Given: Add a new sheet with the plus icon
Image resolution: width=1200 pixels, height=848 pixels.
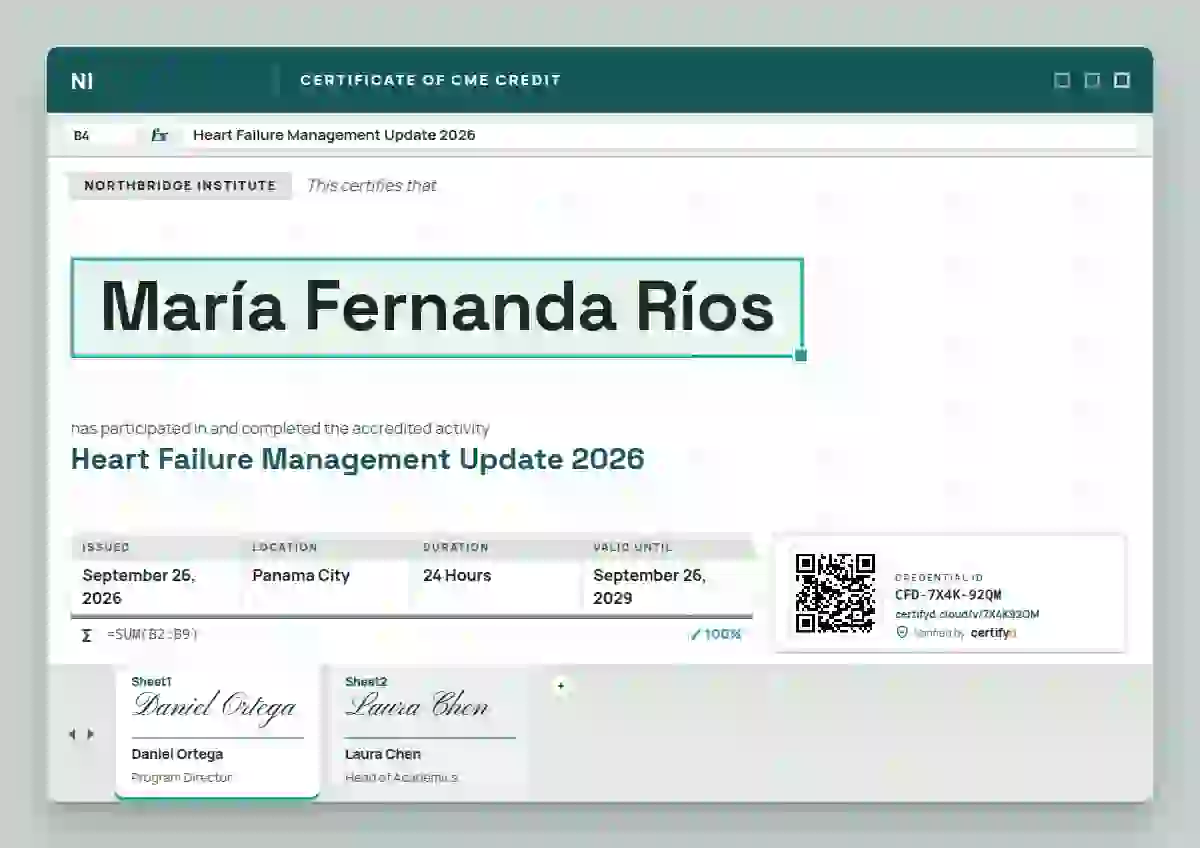Looking at the screenshot, I should 560,686.
